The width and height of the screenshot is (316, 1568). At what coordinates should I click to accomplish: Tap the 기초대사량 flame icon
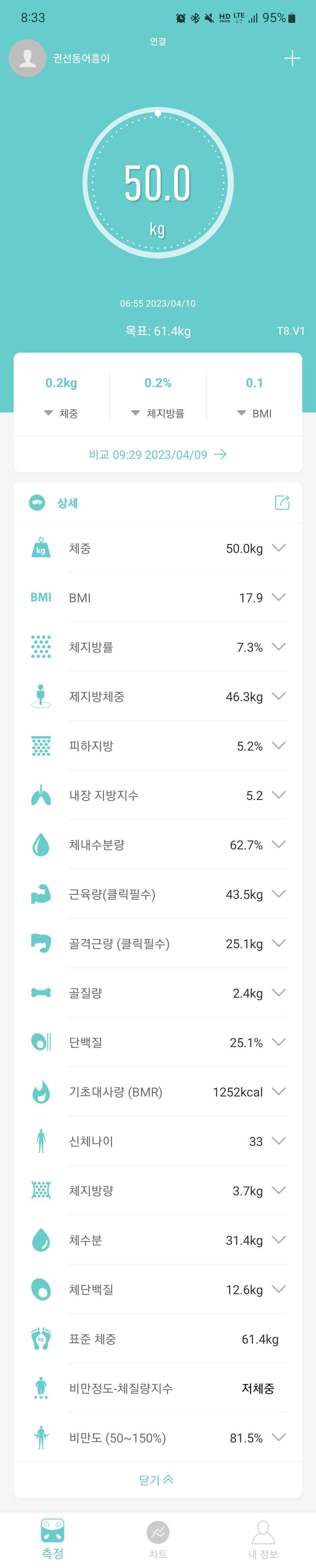[41, 1091]
